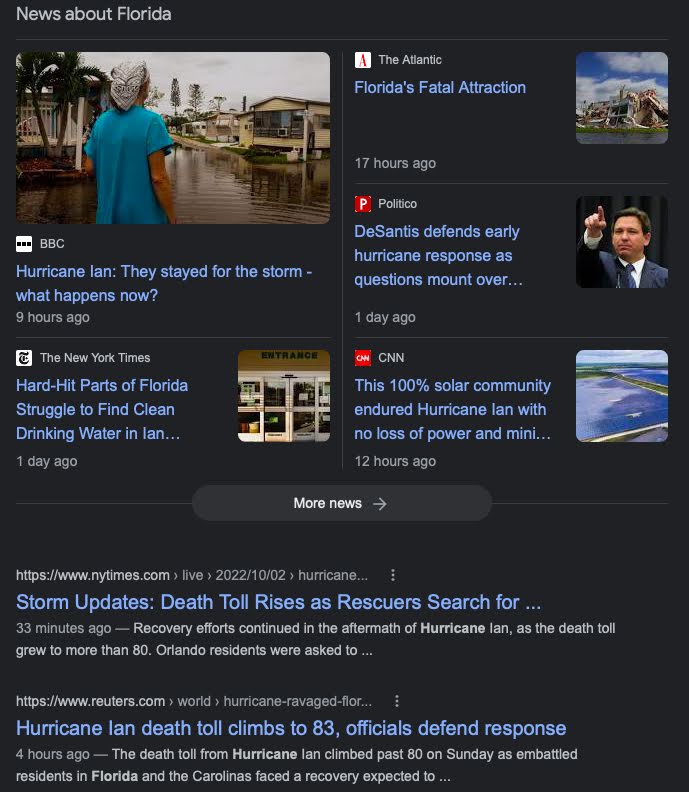
Task: Click 'Politico' source name
Action: point(398,204)
